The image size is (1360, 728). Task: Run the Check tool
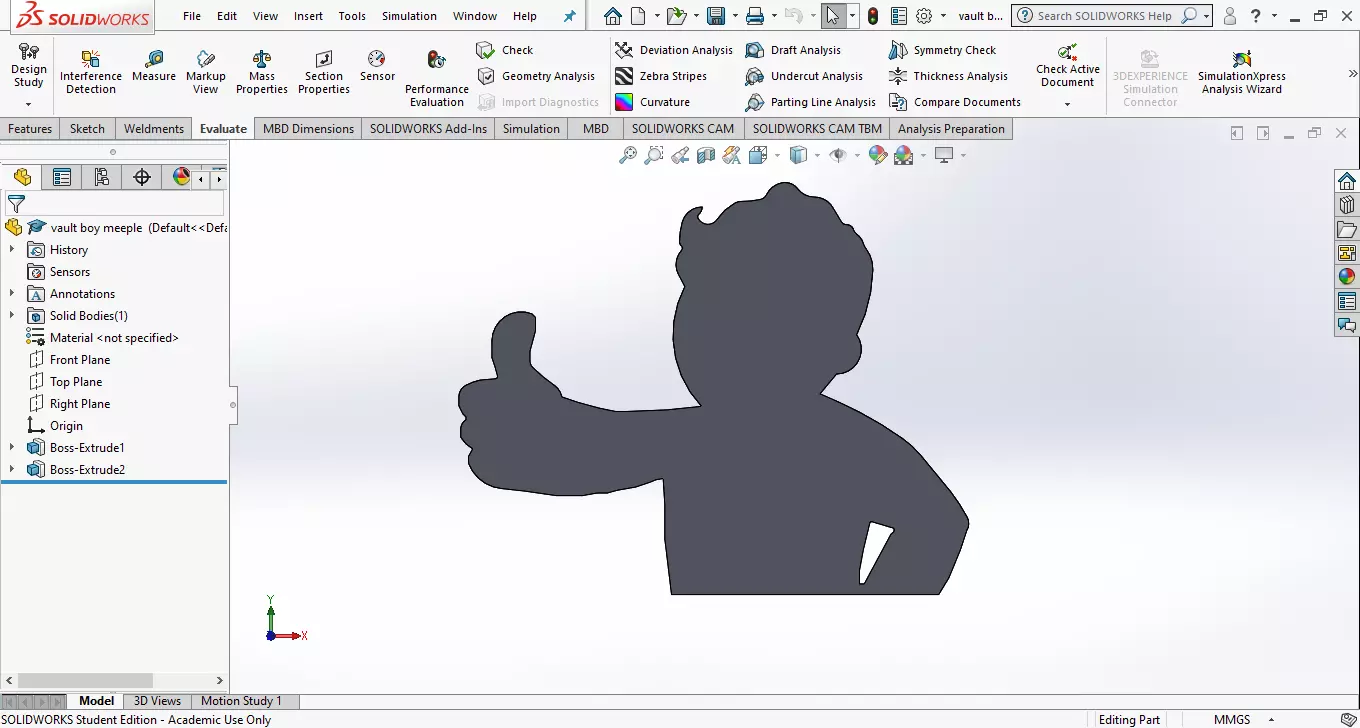pyautogui.click(x=505, y=50)
